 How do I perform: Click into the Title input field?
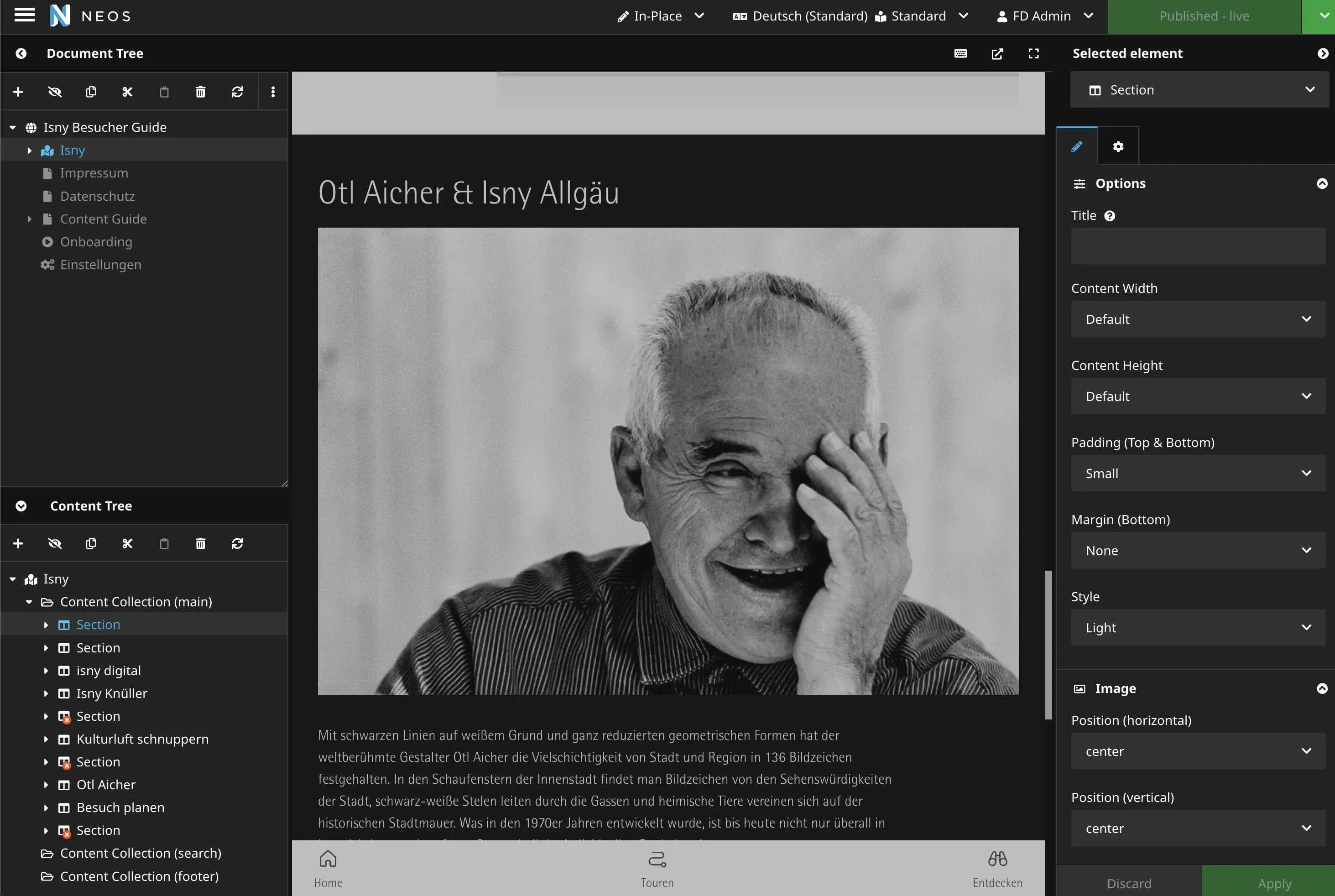tap(1198, 246)
